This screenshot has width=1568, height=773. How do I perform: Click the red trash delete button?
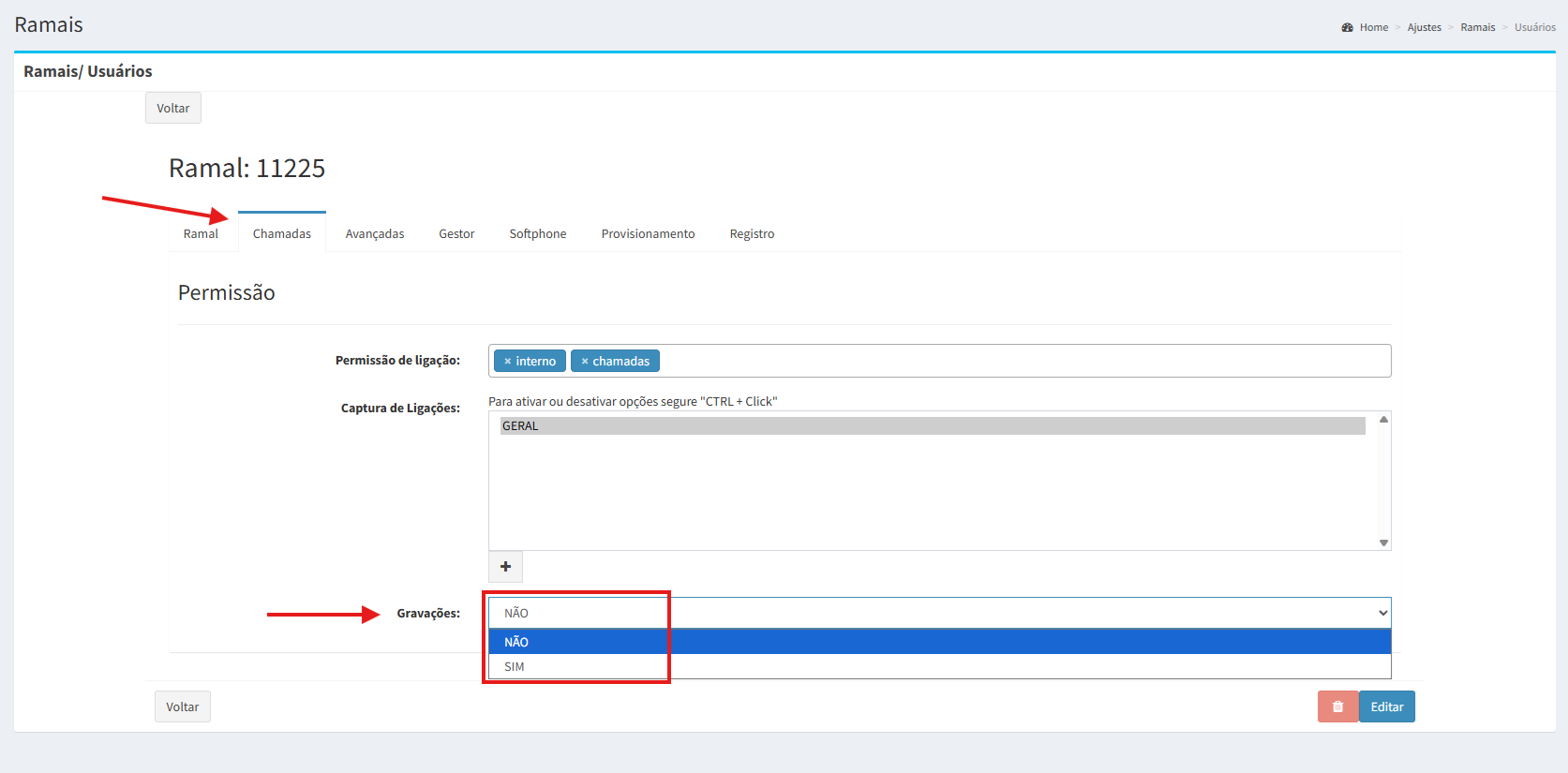(x=1337, y=706)
